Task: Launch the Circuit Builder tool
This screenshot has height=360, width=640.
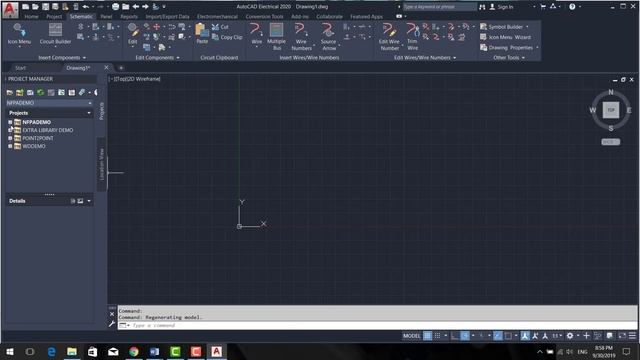Action: [55, 33]
